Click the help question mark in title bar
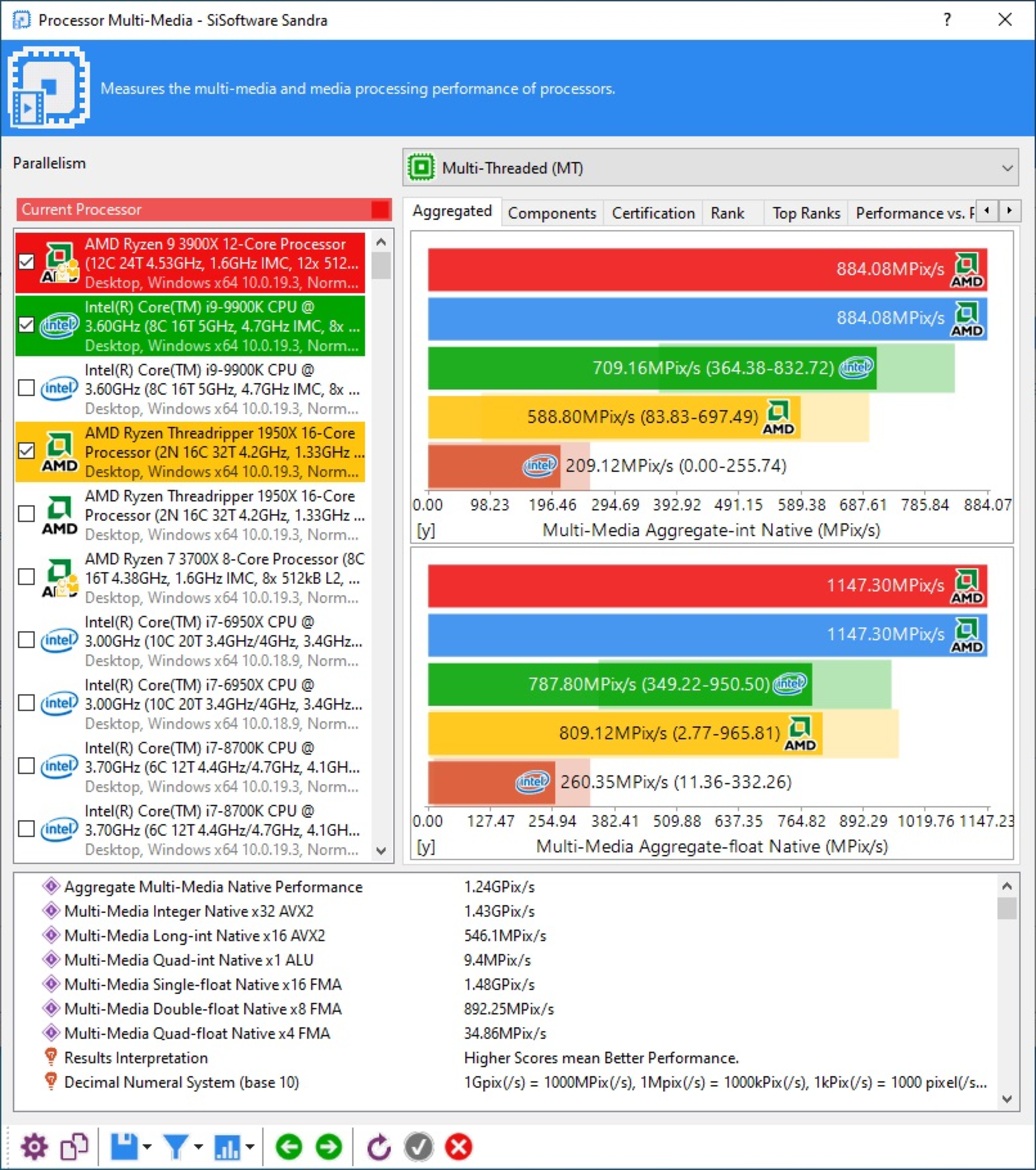The image size is (1036, 1170). (947, 19)
